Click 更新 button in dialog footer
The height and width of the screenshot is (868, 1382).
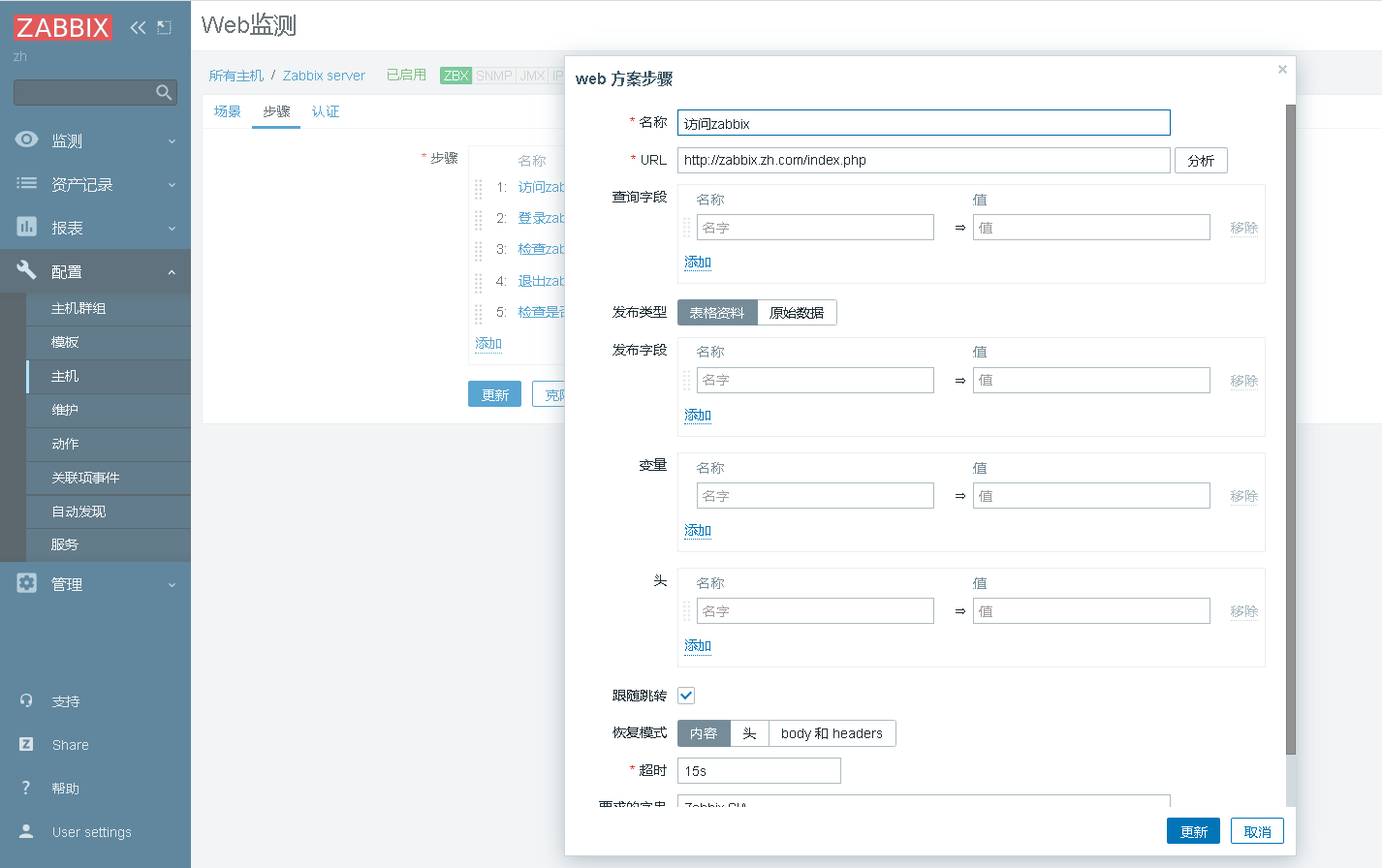point(1193,831)
